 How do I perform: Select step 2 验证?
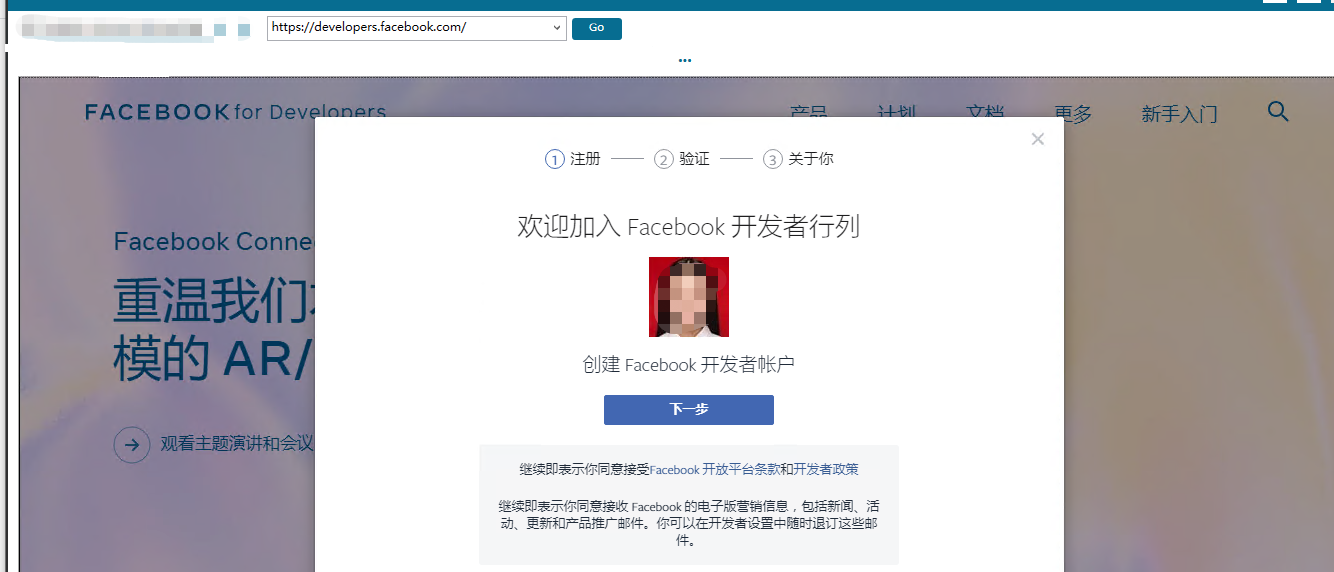[x=682, y=159]
